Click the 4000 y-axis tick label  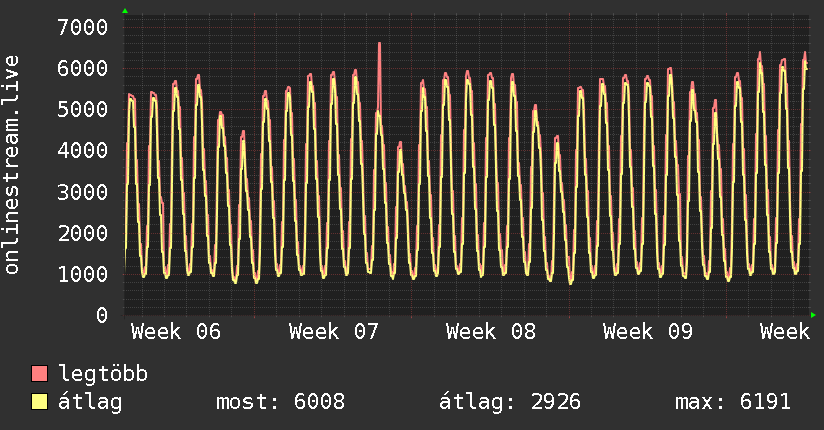[x=83, y=150]
